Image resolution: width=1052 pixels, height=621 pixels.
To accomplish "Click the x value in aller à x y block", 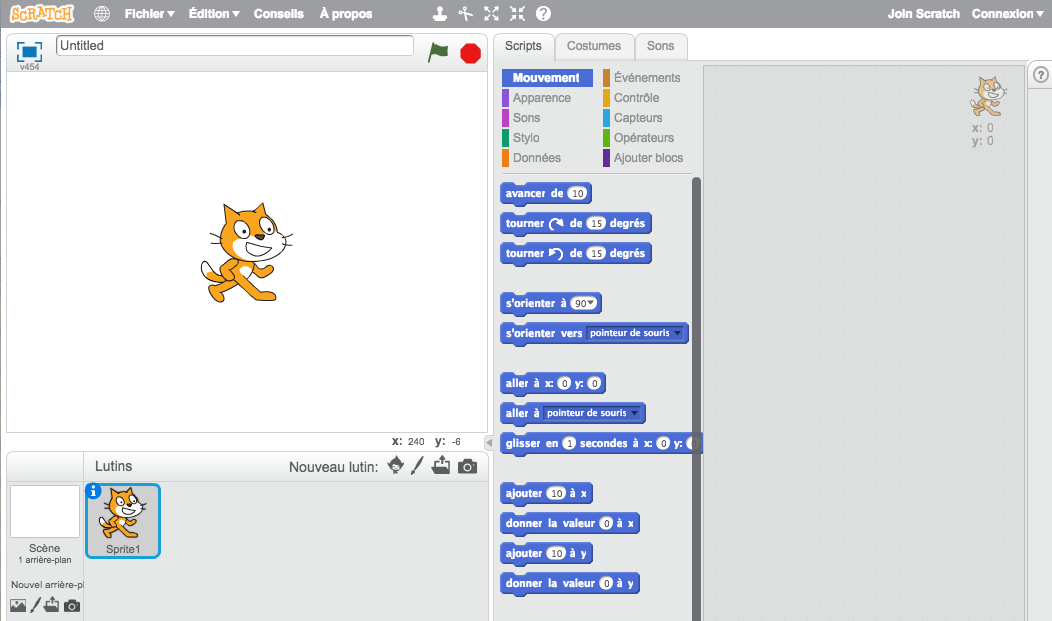I will [x=564, y=384].
